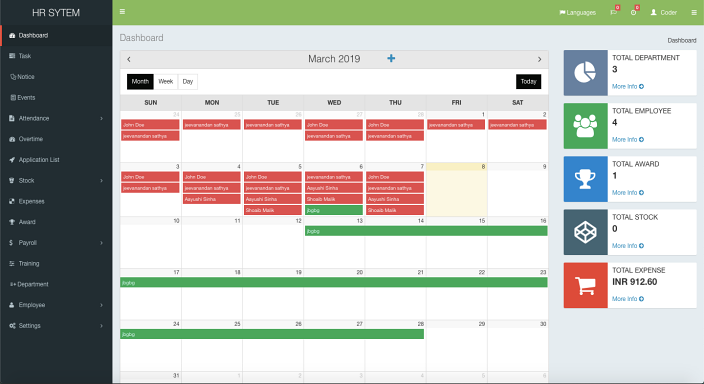Open the flag notifications icon with badge

[x=614, y=12]
